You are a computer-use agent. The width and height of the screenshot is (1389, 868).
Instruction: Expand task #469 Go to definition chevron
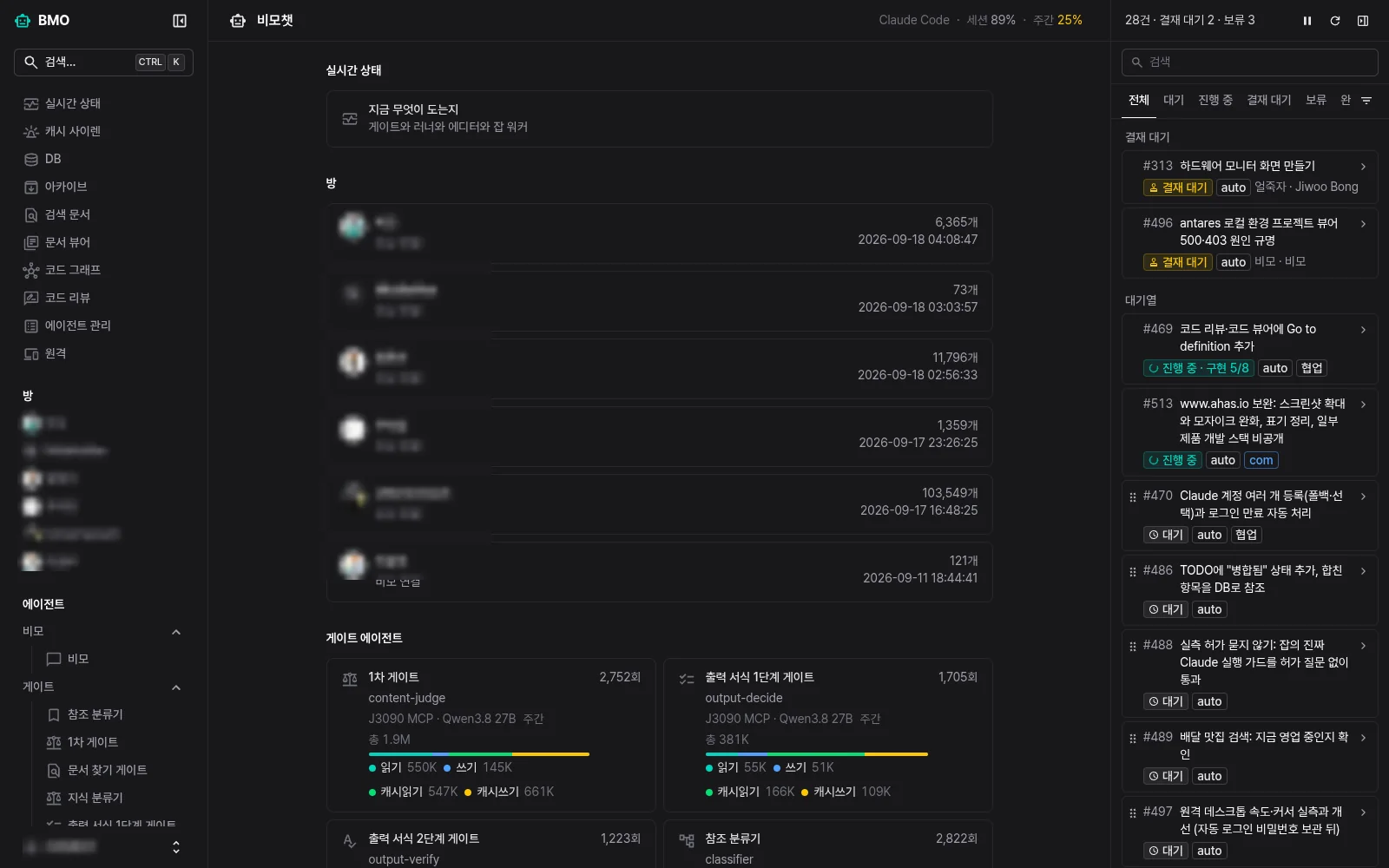coord(1363,330)
